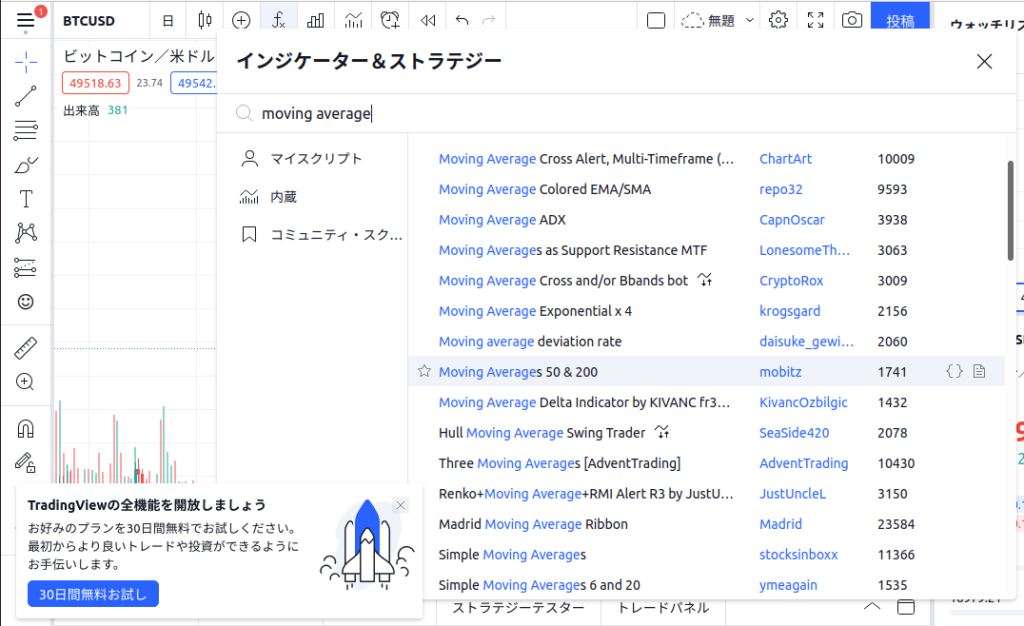Screen dimensions: 1024x626
Task: Select the text annotation tool
Action: coord(27,198)
